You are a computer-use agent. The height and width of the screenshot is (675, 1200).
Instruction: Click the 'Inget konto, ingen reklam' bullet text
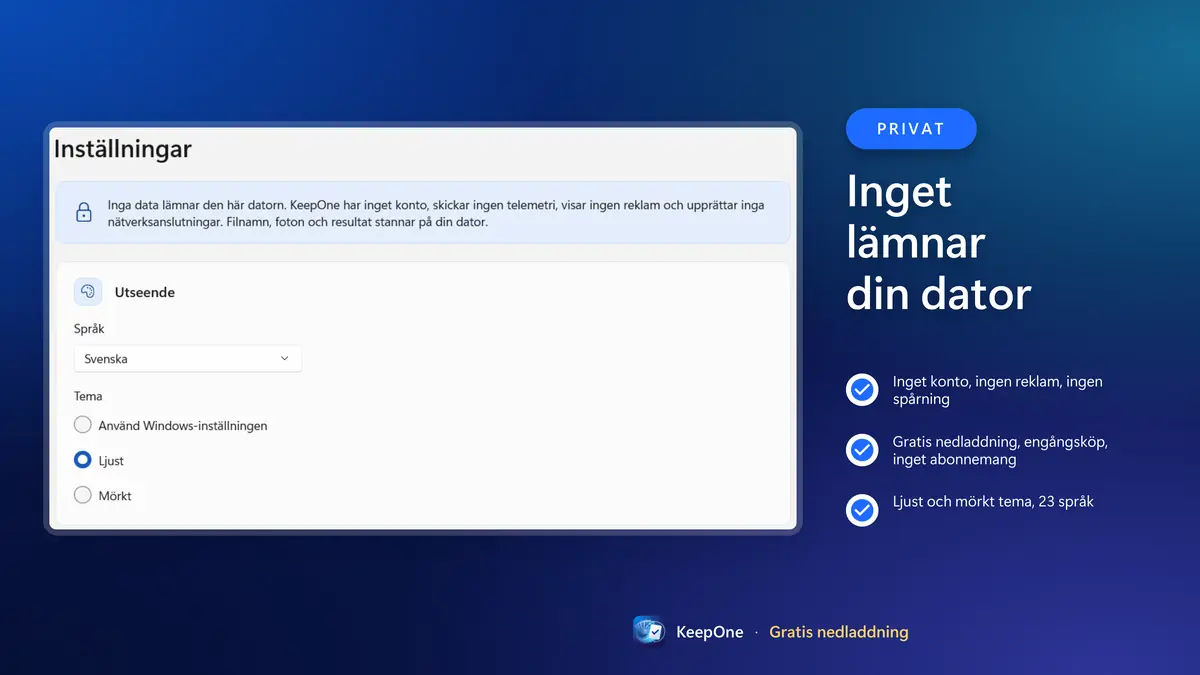click(x=998, y=390)
